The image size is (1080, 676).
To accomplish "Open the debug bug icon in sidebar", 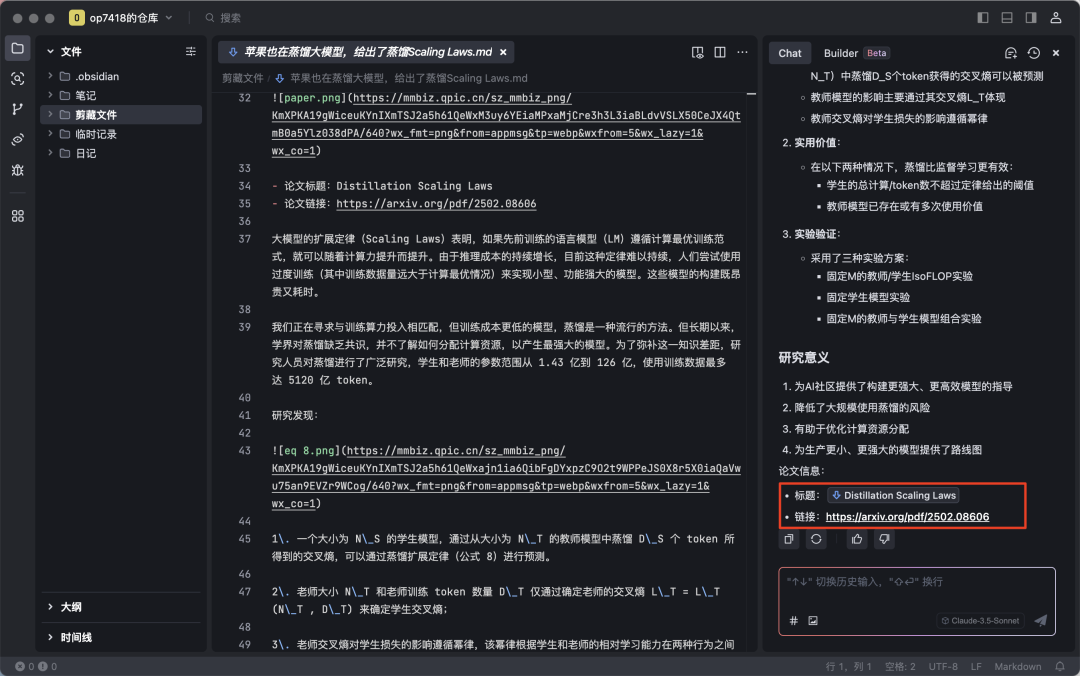I will [x=18, y=170].
